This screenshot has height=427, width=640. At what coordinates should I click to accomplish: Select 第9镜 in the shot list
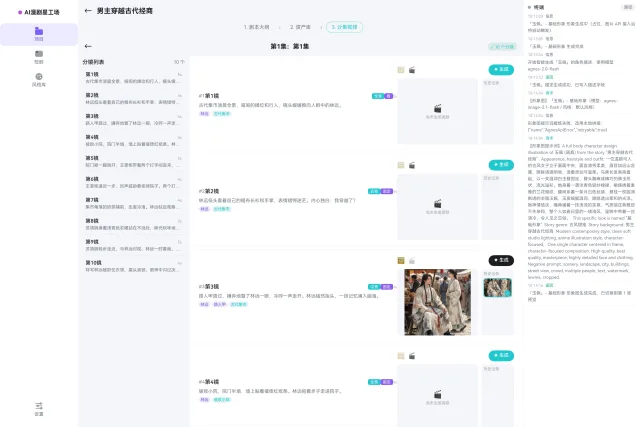coord(133,245)
